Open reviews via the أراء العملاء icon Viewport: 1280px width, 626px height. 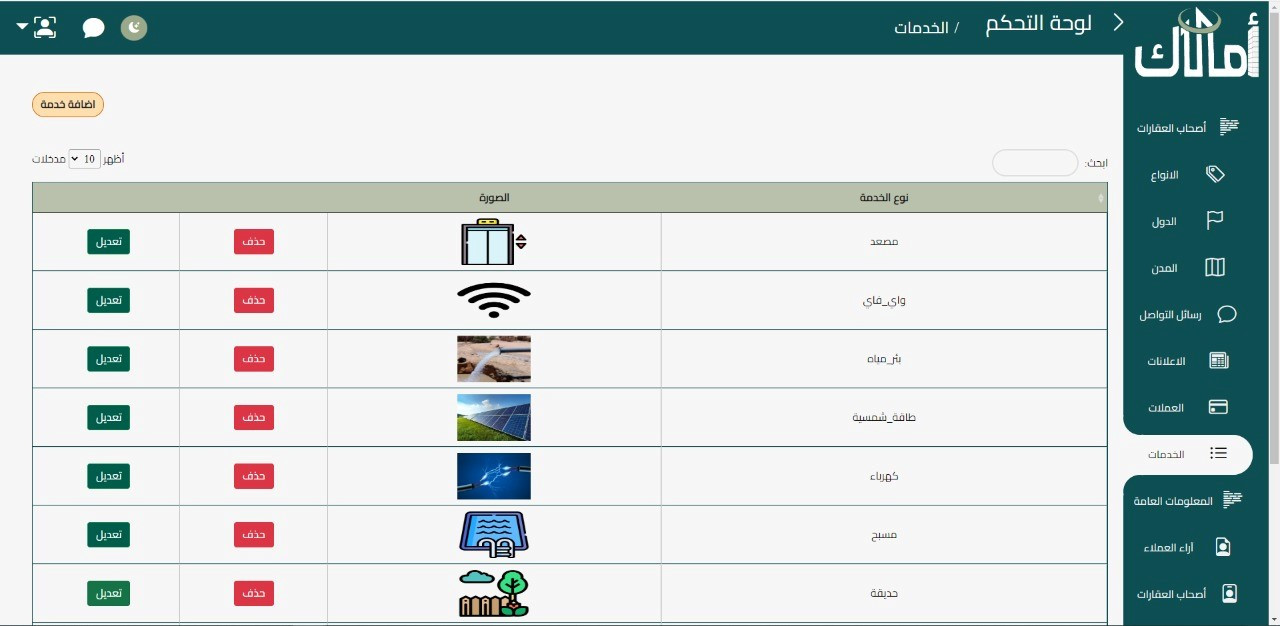pos(1222,546)
